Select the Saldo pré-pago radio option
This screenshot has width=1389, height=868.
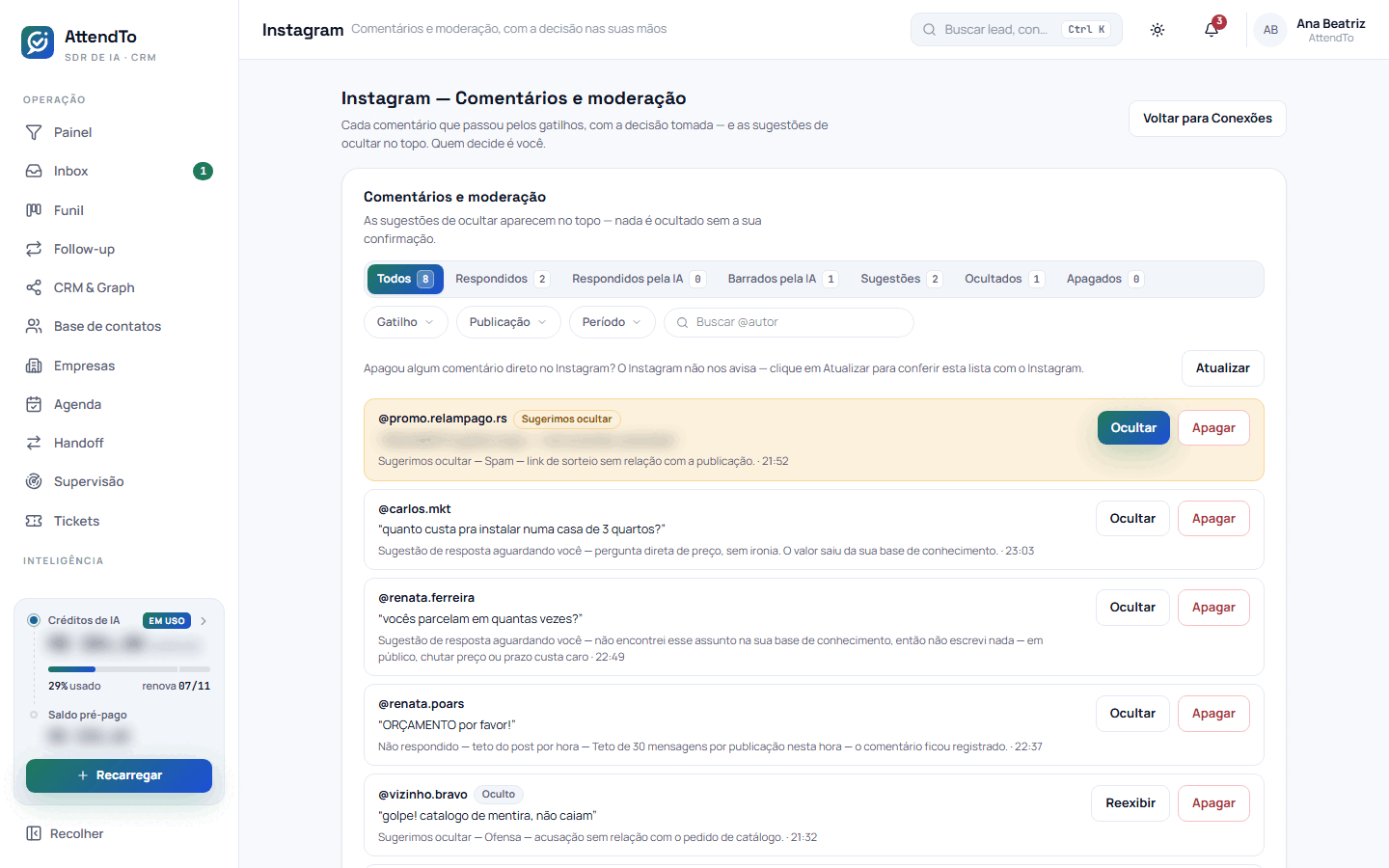pos(34,715)
